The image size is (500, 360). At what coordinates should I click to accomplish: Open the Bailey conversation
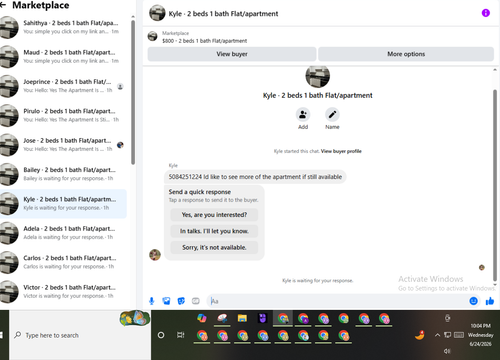[x=63, y=174]
